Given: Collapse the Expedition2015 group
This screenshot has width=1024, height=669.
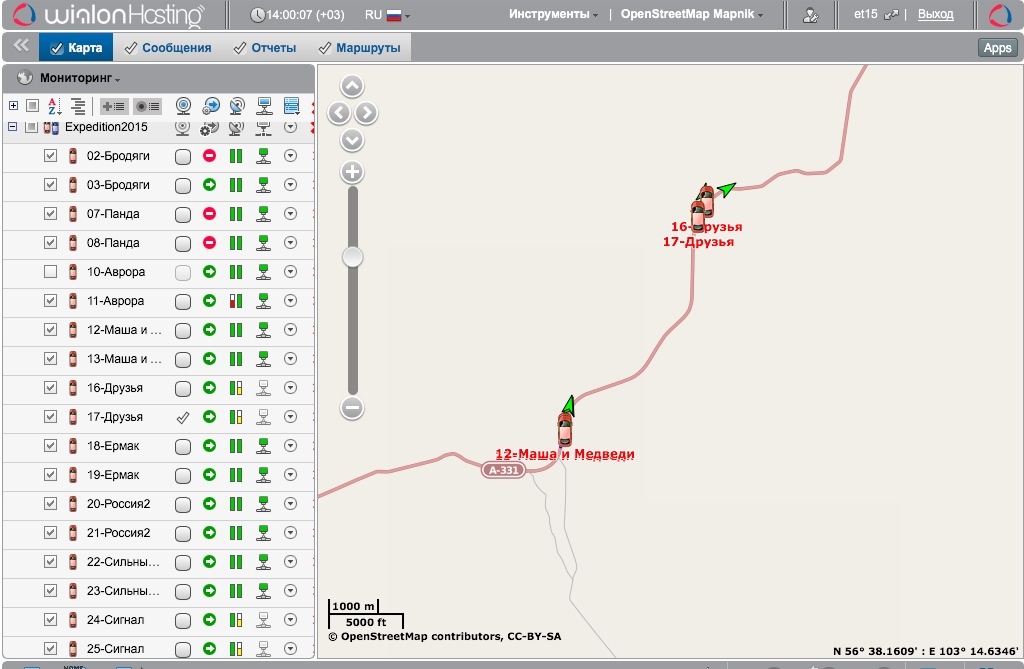Looking at the screenshot, I should pyautogui.click(x=12, y=127).
